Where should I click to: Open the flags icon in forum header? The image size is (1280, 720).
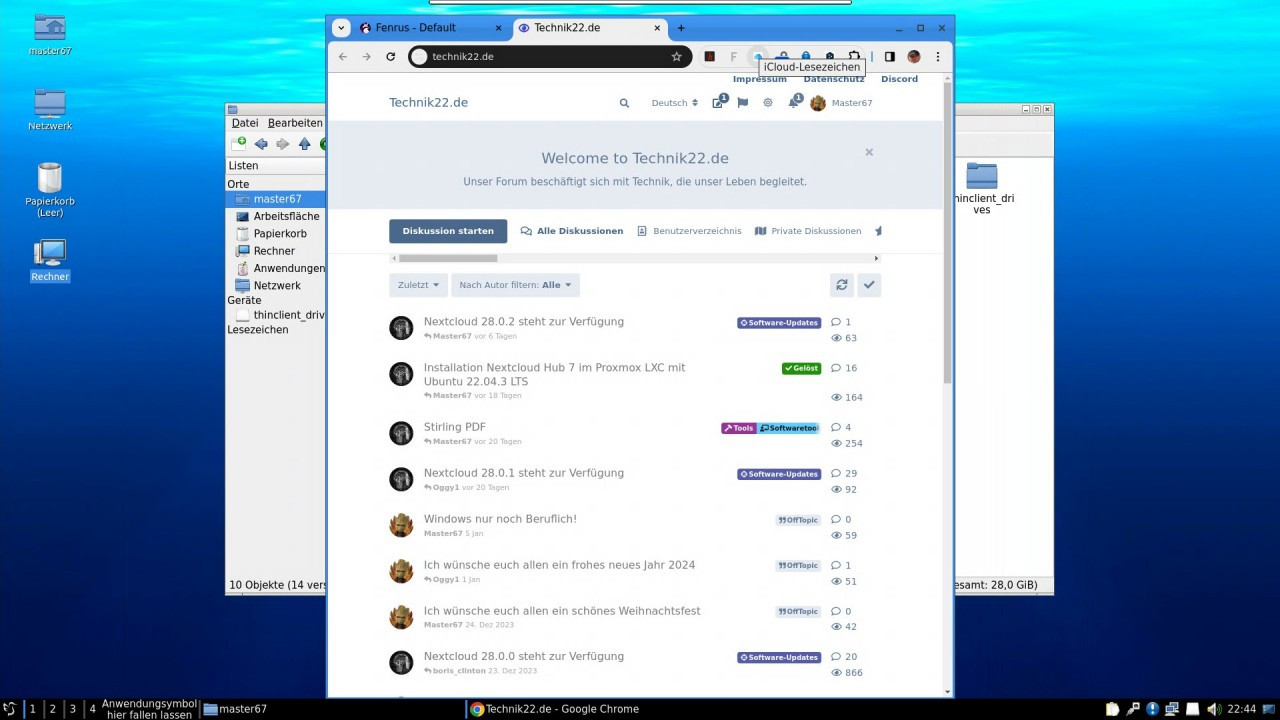[743, 103]
